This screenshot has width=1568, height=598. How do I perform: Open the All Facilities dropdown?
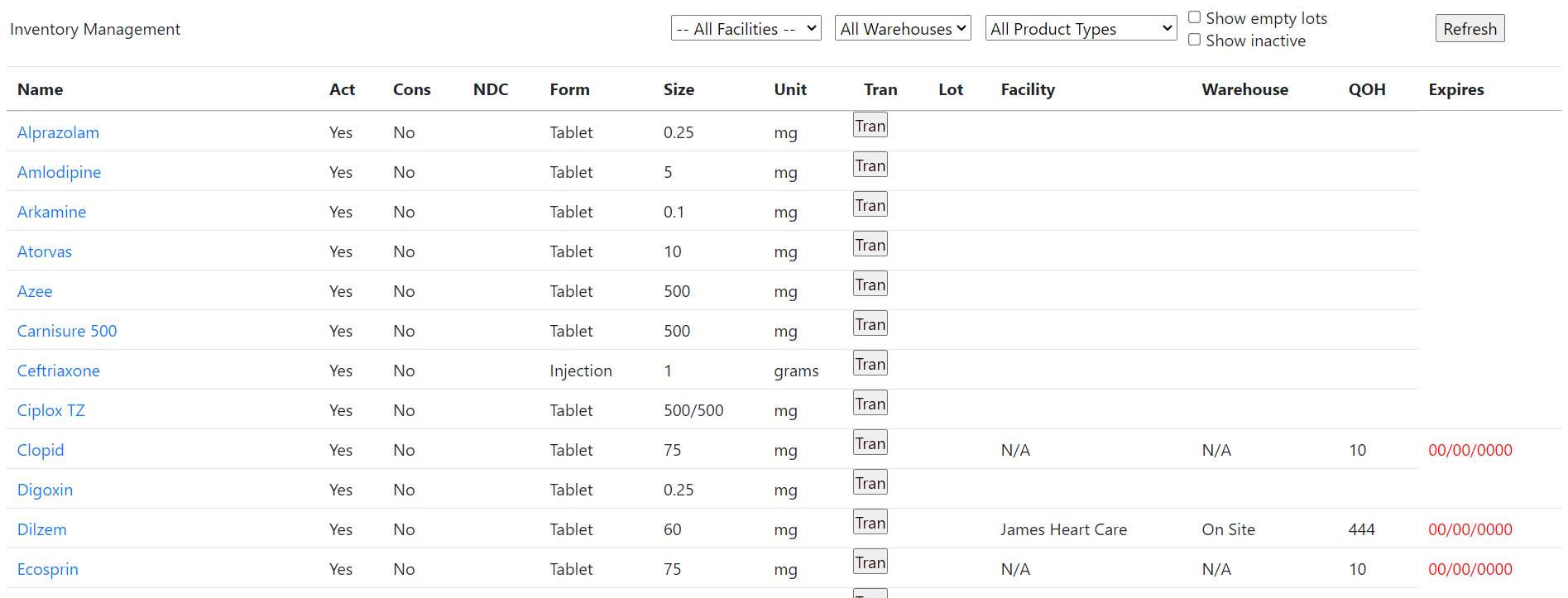(x=746, y=28)
